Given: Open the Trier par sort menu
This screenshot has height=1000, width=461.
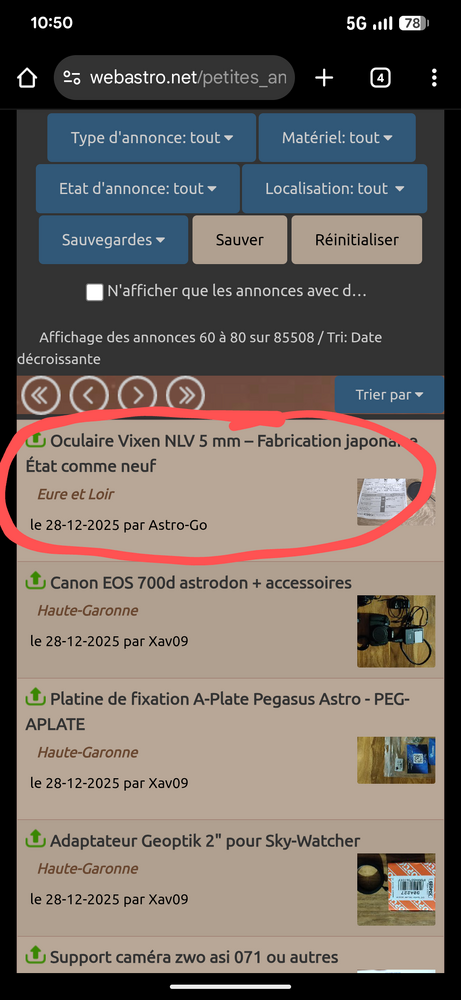Looking at the screenshot, I should click(x=389, y=395).
